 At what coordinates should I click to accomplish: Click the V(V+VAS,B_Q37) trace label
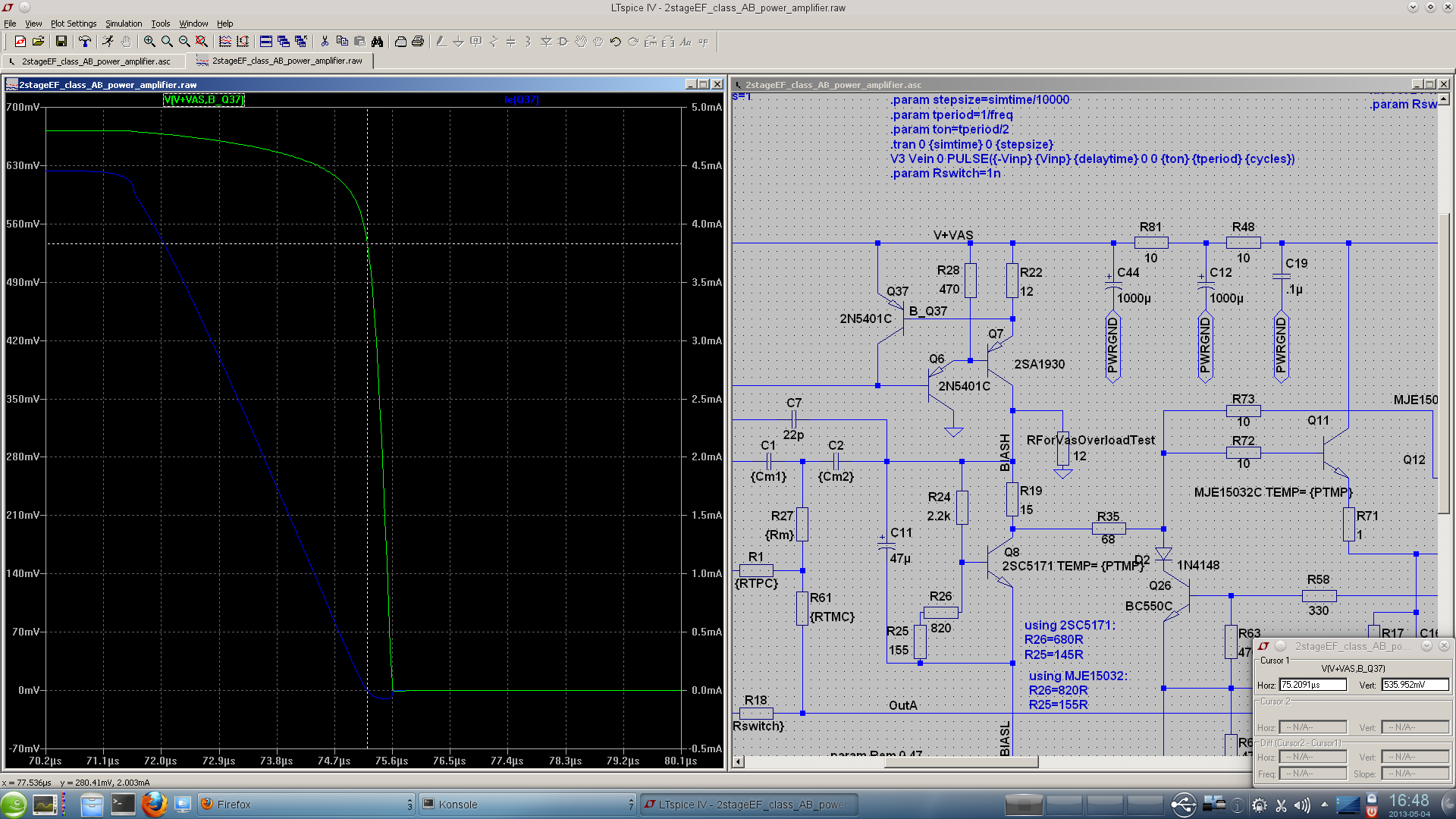pos(204,99)
